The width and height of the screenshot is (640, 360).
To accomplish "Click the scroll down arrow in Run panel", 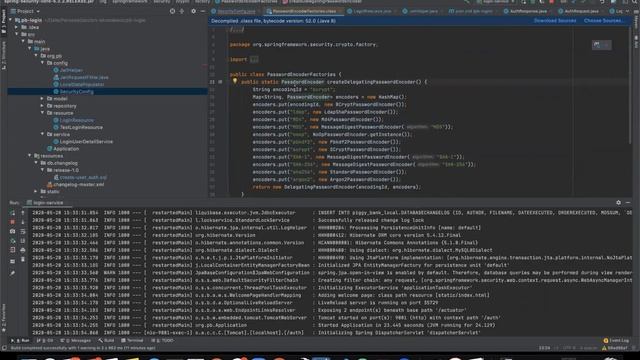I will coord(23,222).
